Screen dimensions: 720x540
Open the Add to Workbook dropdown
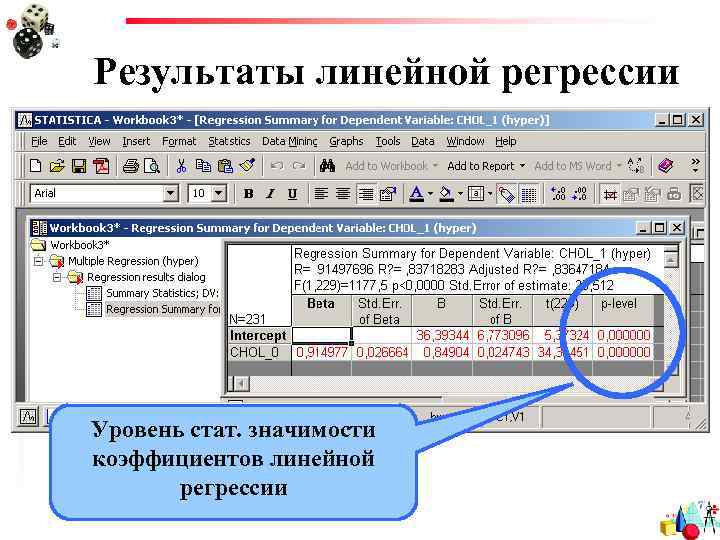point(435,166)
